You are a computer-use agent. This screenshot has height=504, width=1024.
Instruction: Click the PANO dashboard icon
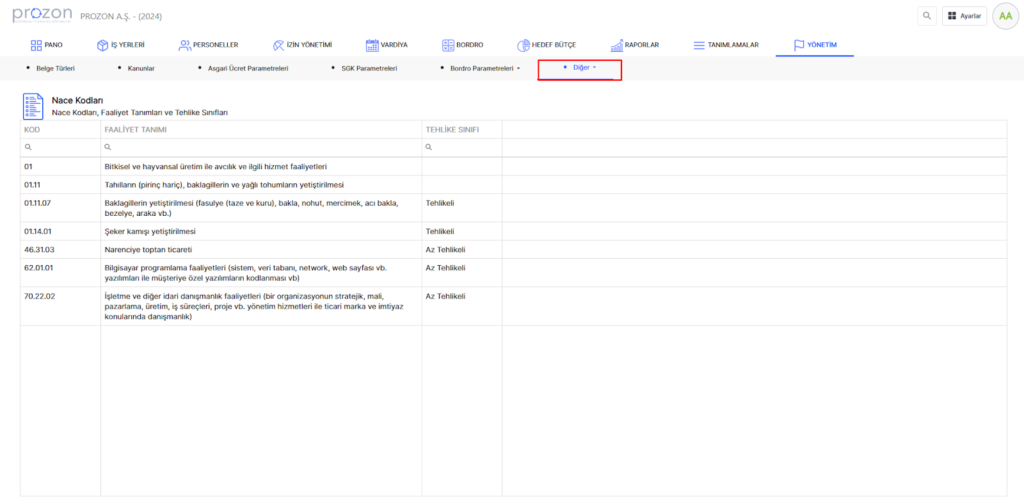tap(37, 45)
